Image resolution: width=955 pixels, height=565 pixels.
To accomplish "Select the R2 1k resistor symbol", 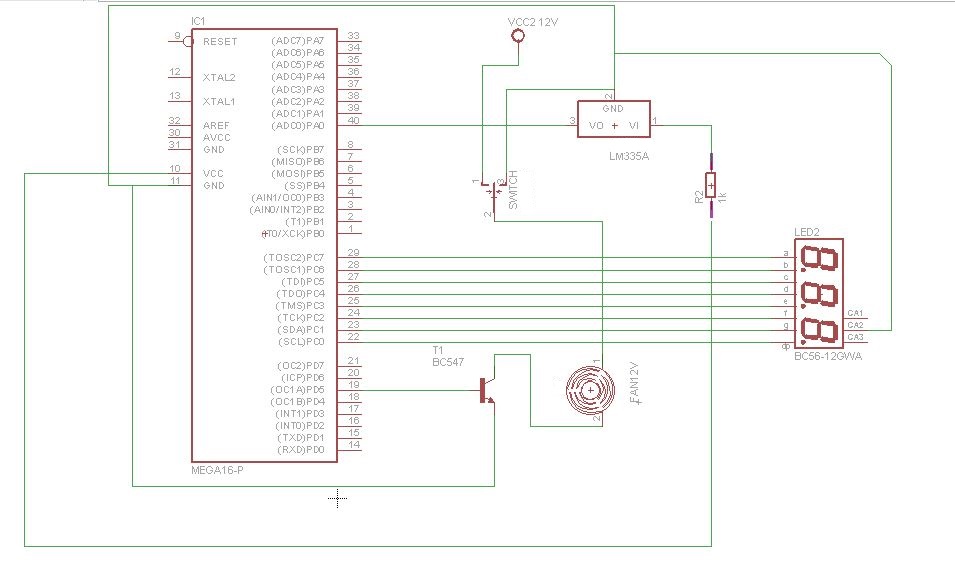I will (711, 186).
